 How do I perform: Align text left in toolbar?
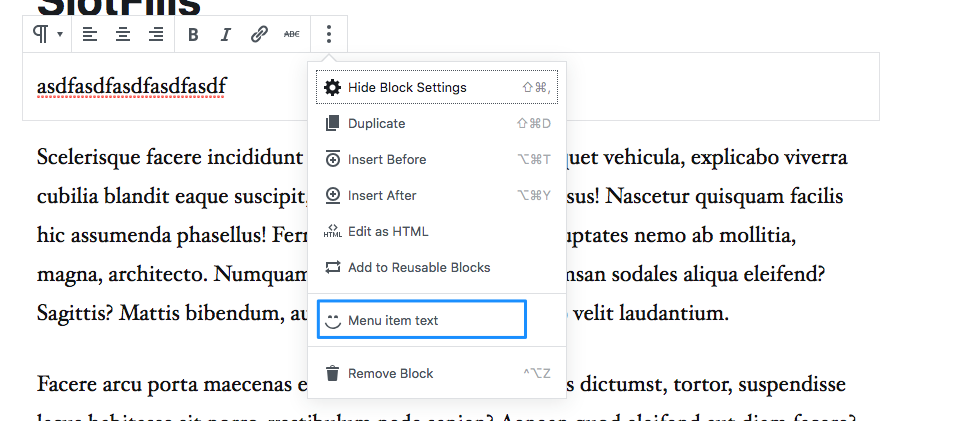(x=90, y=34)
